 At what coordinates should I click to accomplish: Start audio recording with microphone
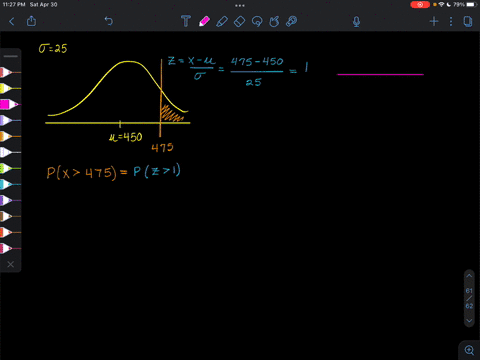[x=356, y=22]
